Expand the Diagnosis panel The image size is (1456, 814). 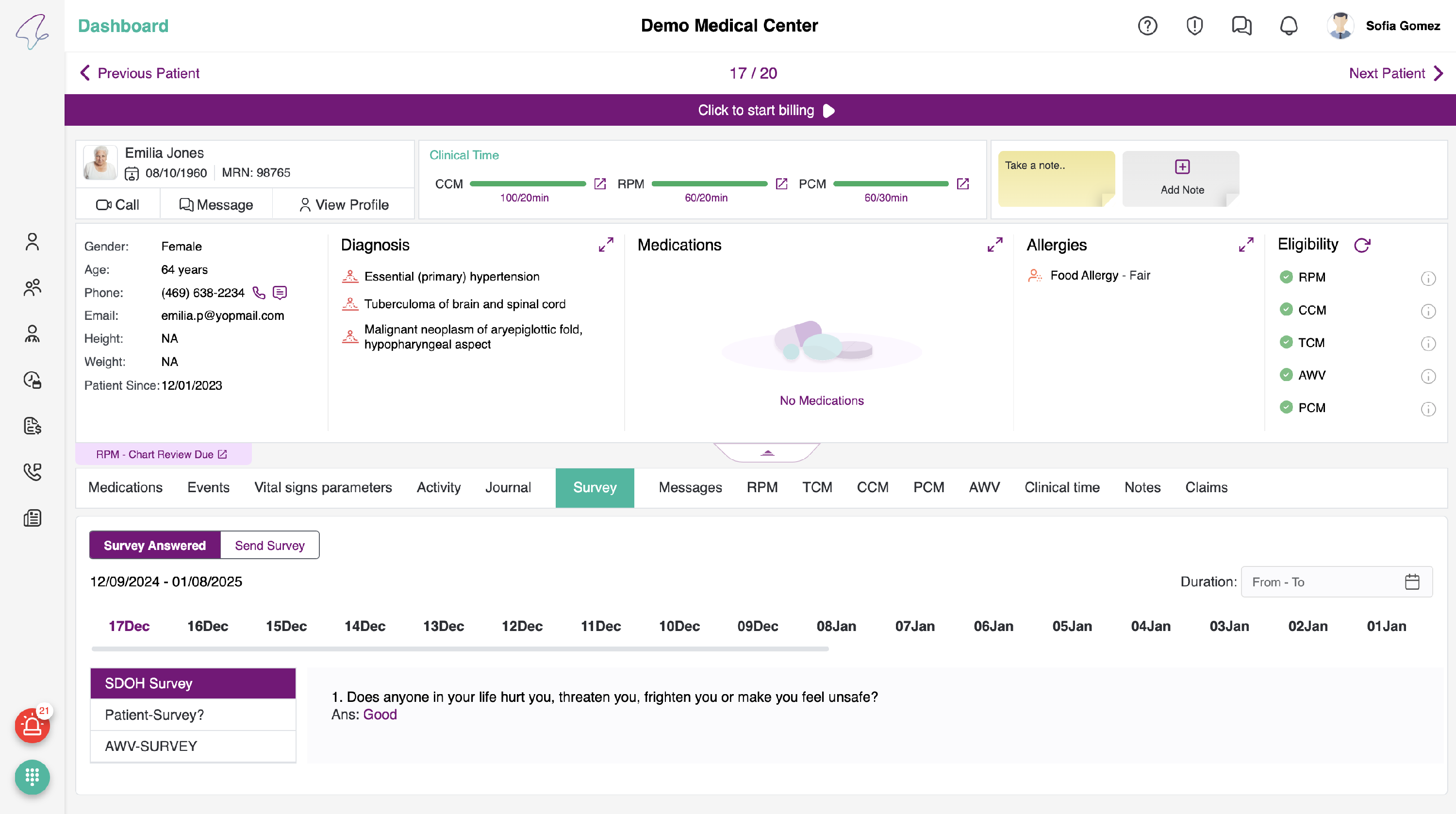coord(606,245)
